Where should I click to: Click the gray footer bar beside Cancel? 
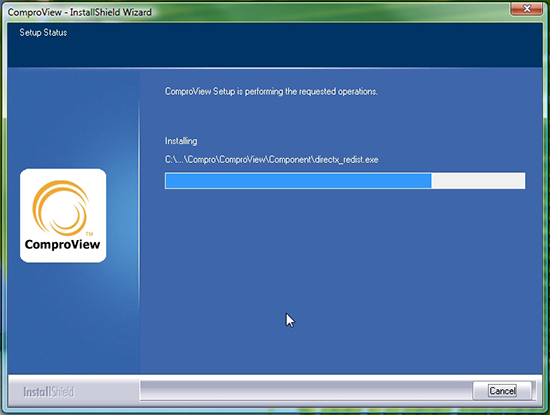[306, 390]
